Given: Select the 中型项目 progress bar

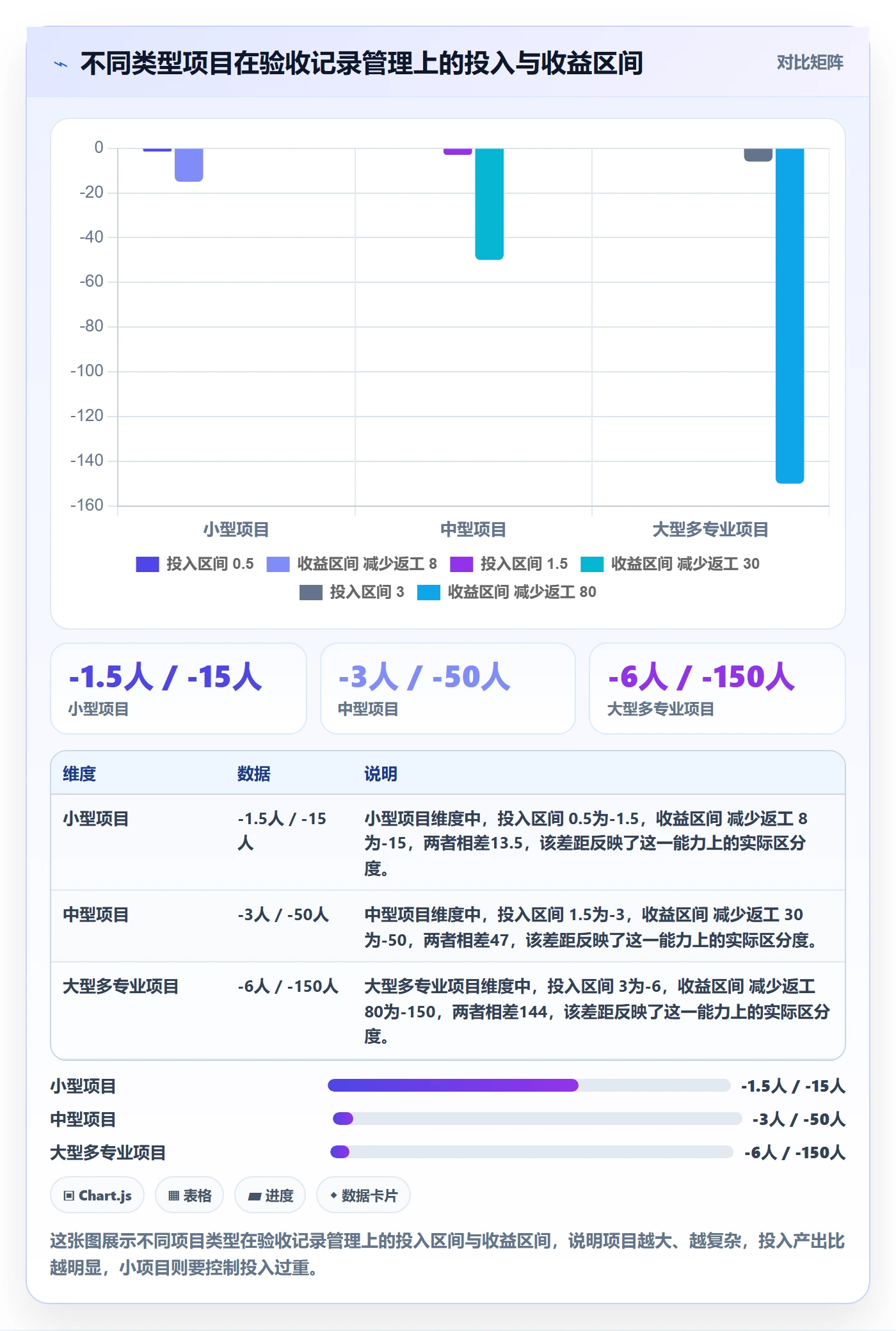Looking at the screenshot, I should [x=538, y=1119].
